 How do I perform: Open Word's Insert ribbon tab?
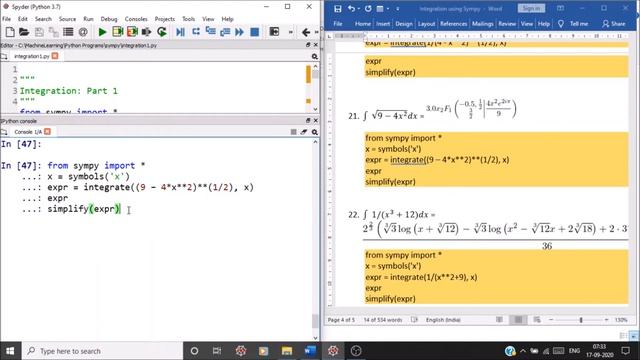pos(383,24)
